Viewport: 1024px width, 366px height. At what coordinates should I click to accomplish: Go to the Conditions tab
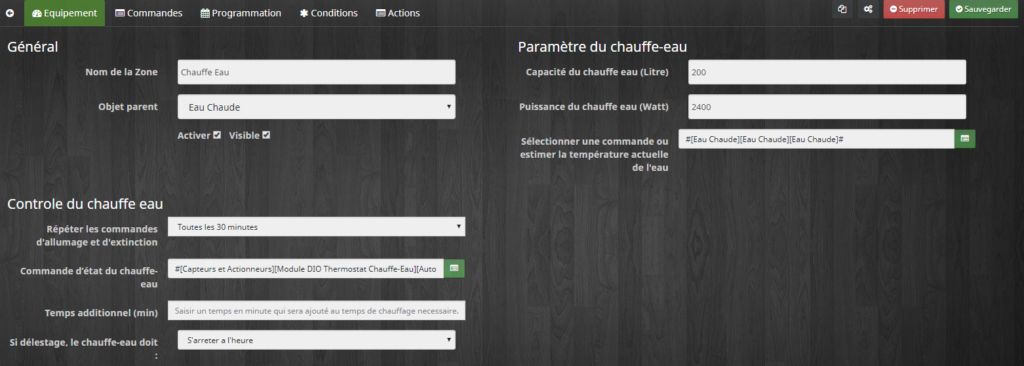pyautogui.click(x=328, y=13)
